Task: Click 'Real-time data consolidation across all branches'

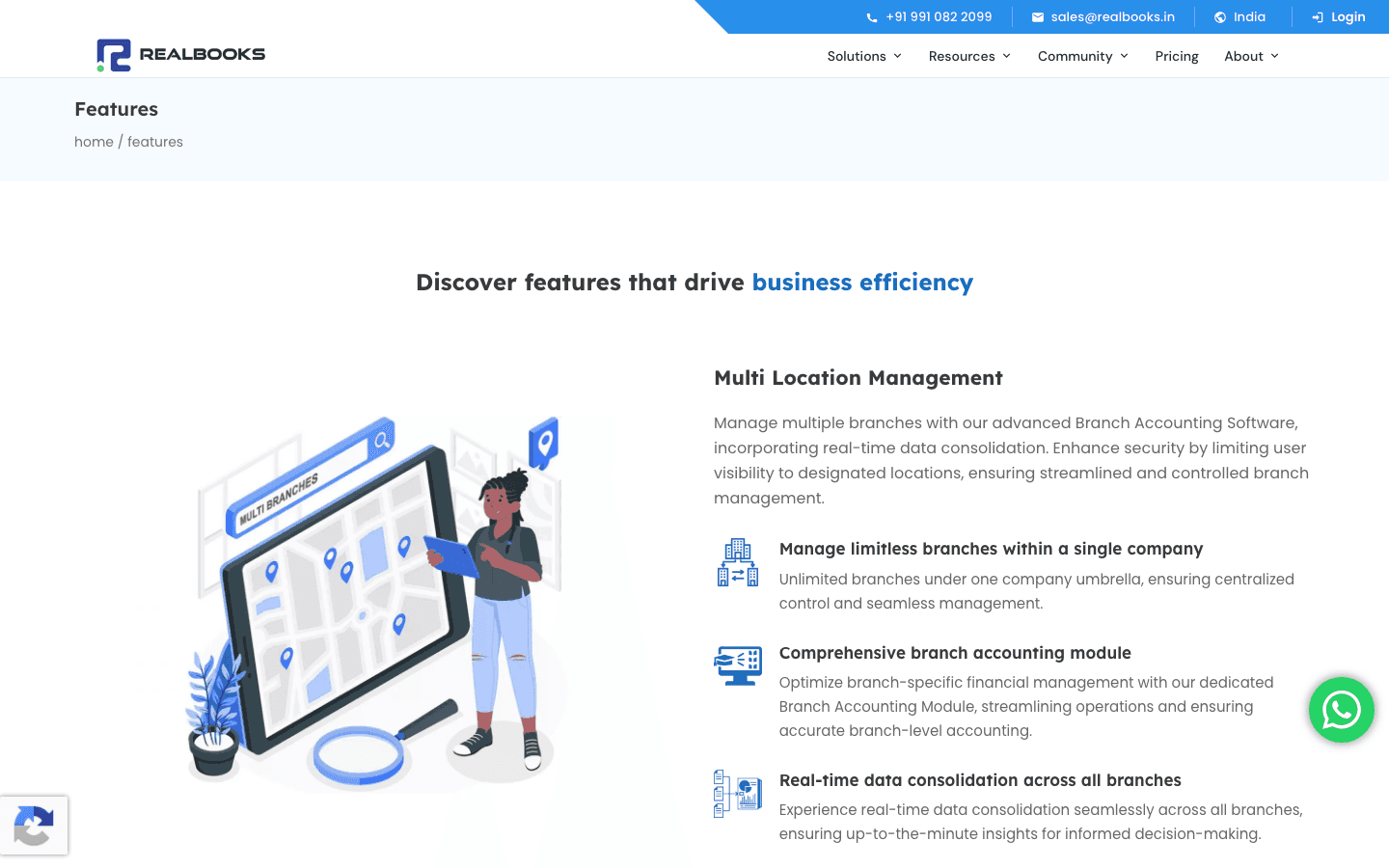Action: (980, 780)
